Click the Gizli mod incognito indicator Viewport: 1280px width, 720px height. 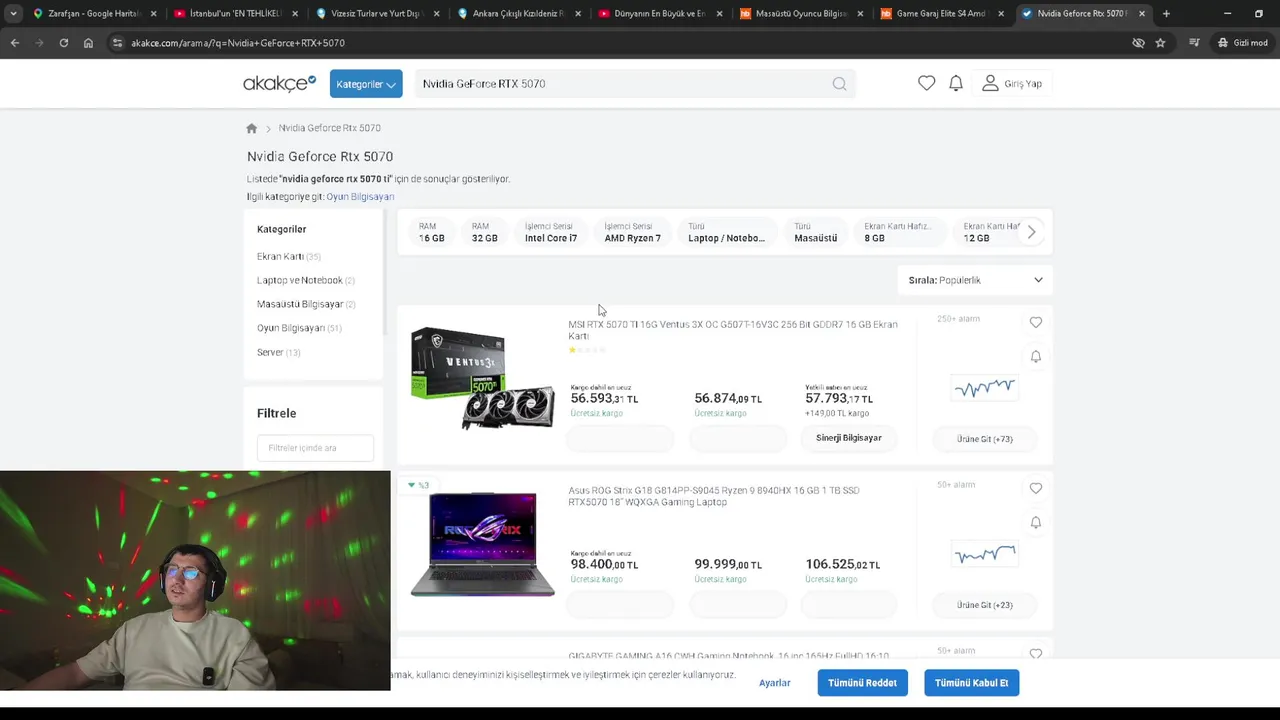coord(1243,43)
